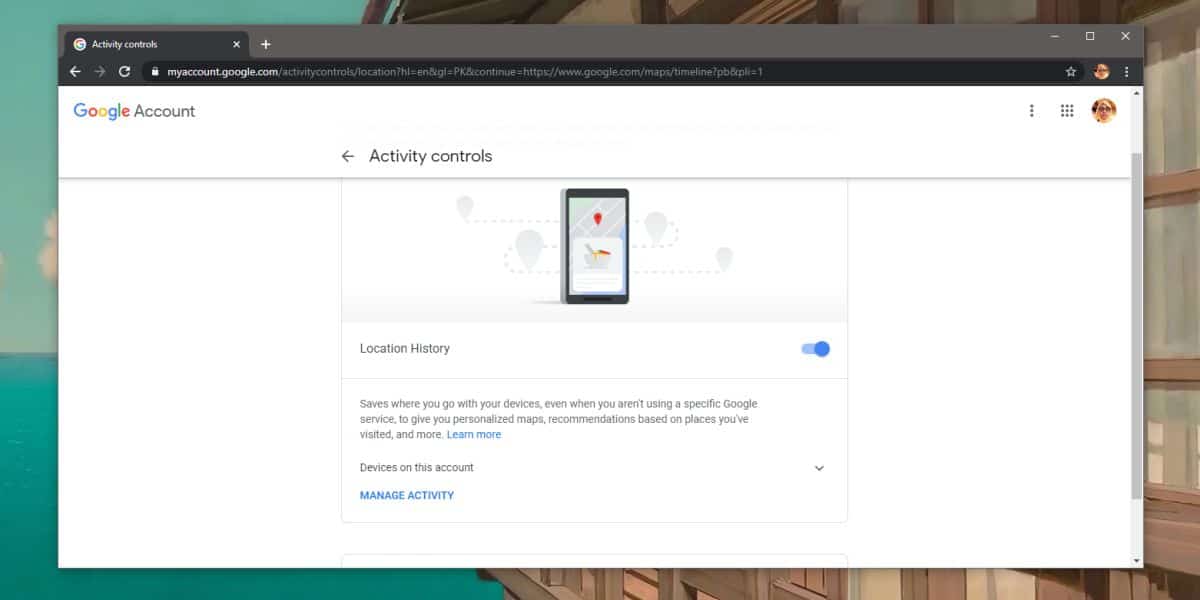Open the Google Account profile picture

(1104, 111)
